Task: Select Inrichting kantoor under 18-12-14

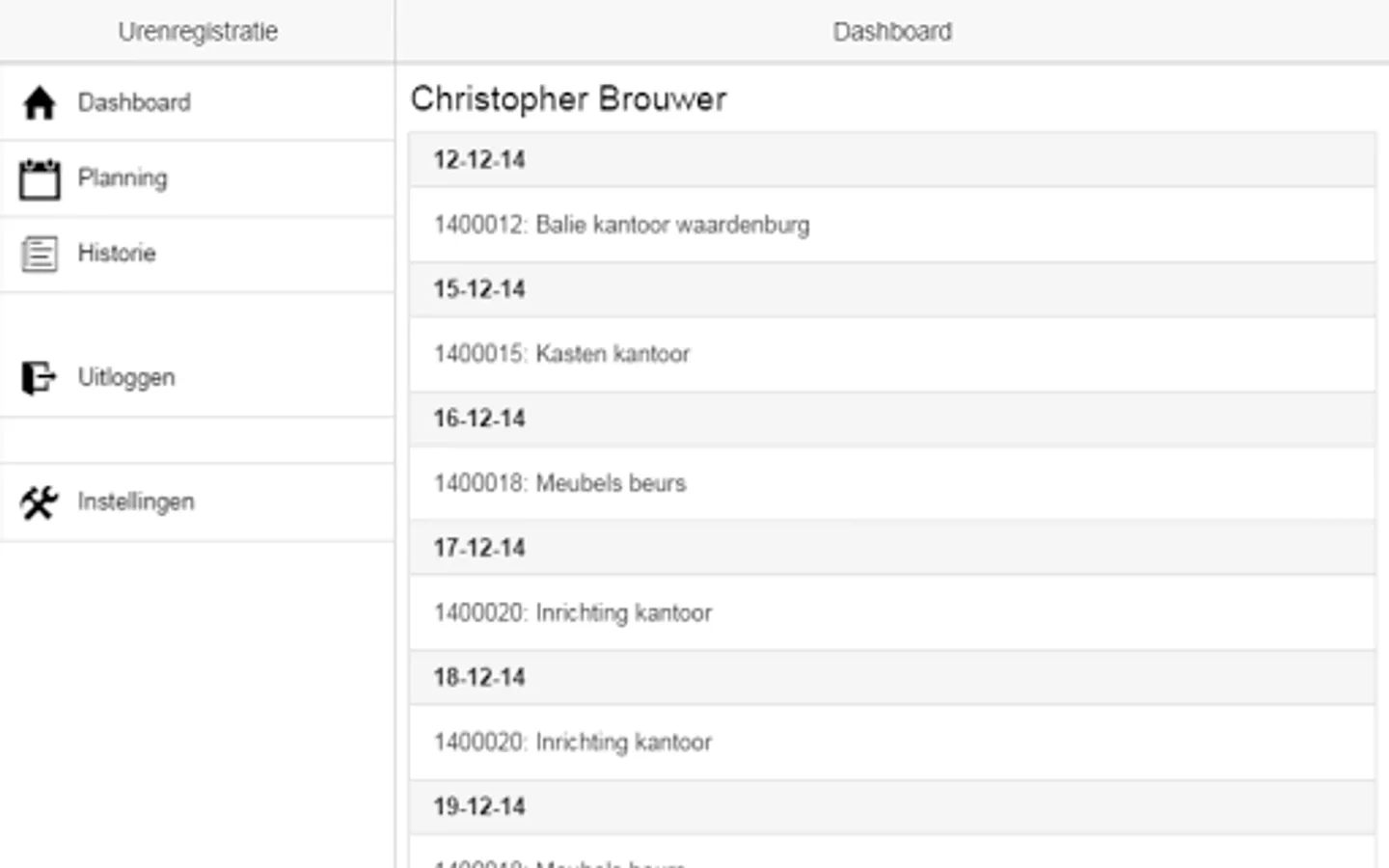Action: (573, 742)
